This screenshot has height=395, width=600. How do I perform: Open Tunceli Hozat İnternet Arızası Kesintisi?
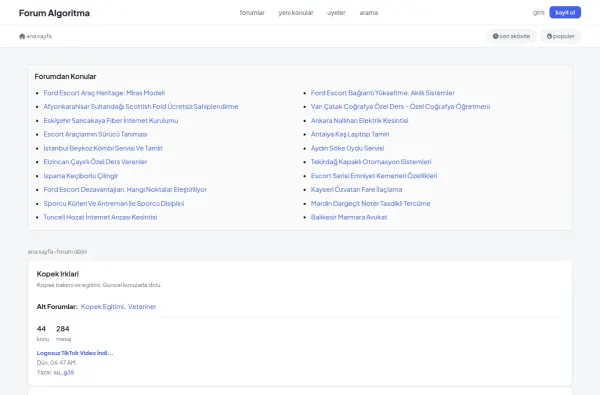click(x=100, y=217)
